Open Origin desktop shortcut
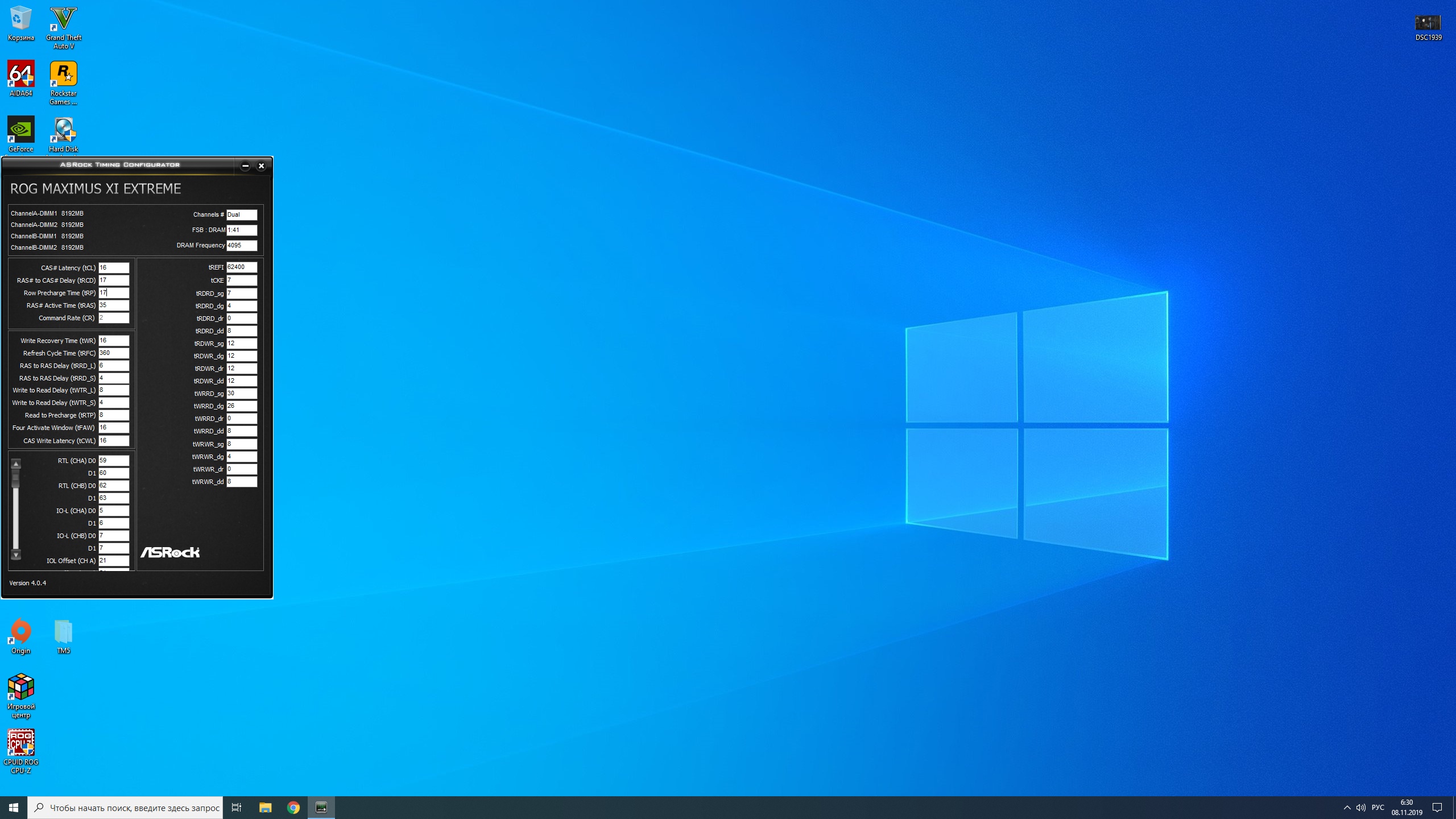The image size is (1456, 819). pyautogui.click(x=21, y=632)
